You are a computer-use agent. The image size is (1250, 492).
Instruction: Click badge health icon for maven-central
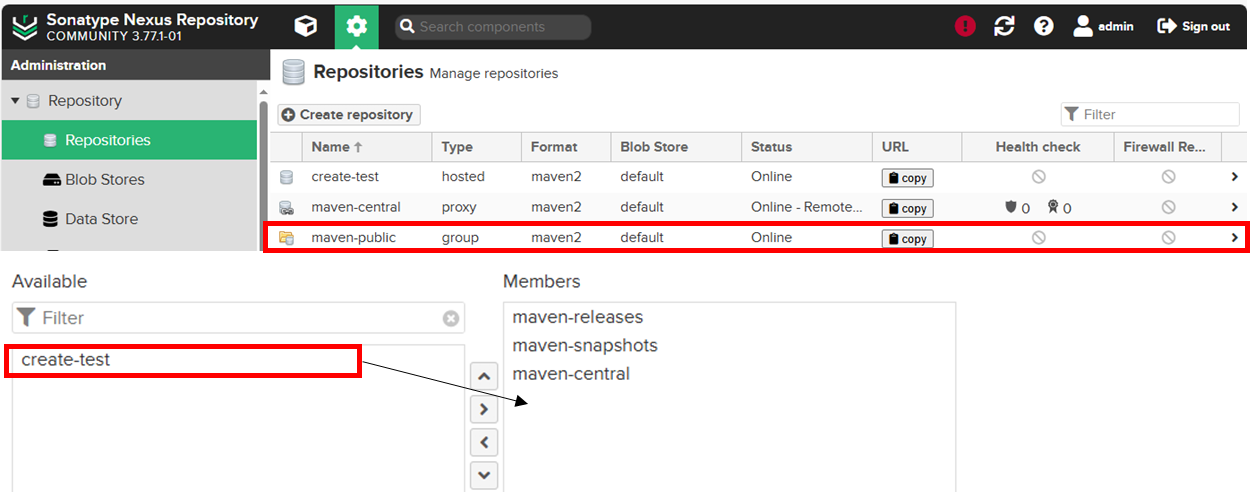click(1053, 207)
